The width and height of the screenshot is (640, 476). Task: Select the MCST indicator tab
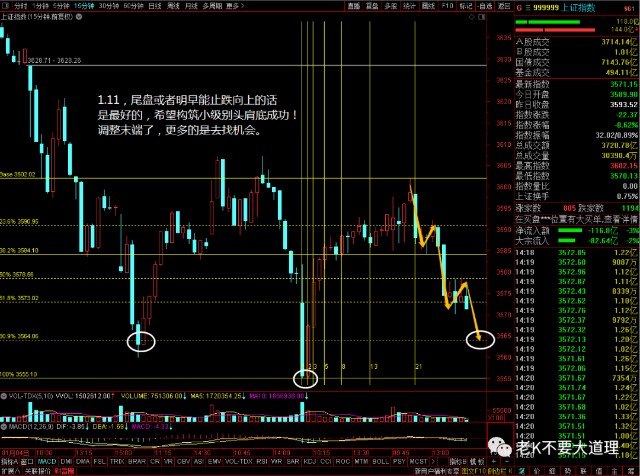click(418, 461)
